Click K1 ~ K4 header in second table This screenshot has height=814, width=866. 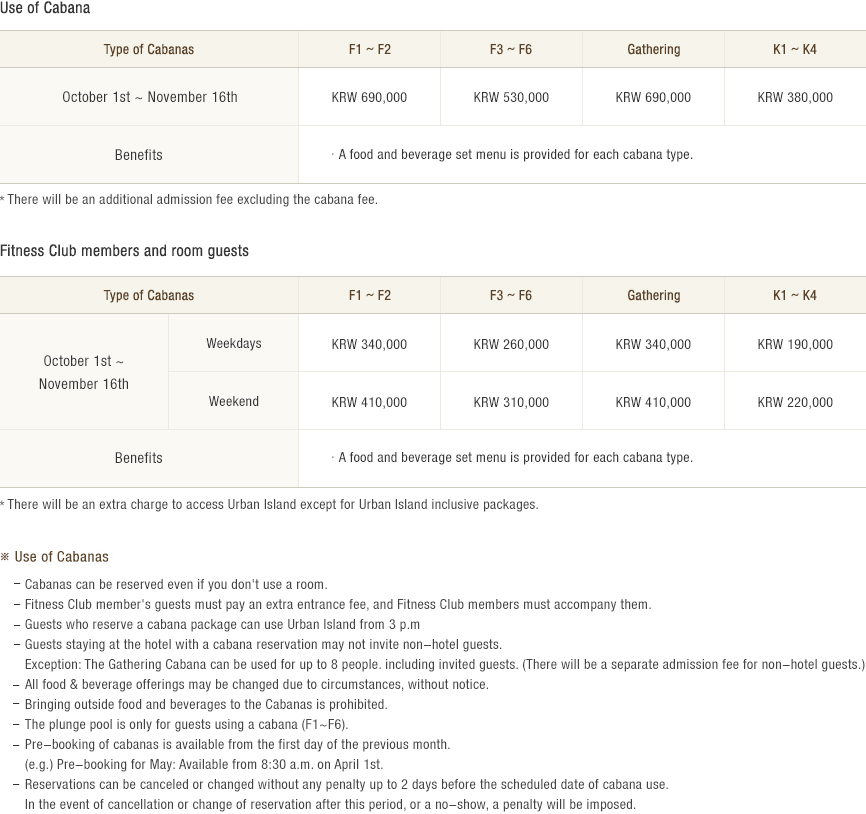point(795,295)
